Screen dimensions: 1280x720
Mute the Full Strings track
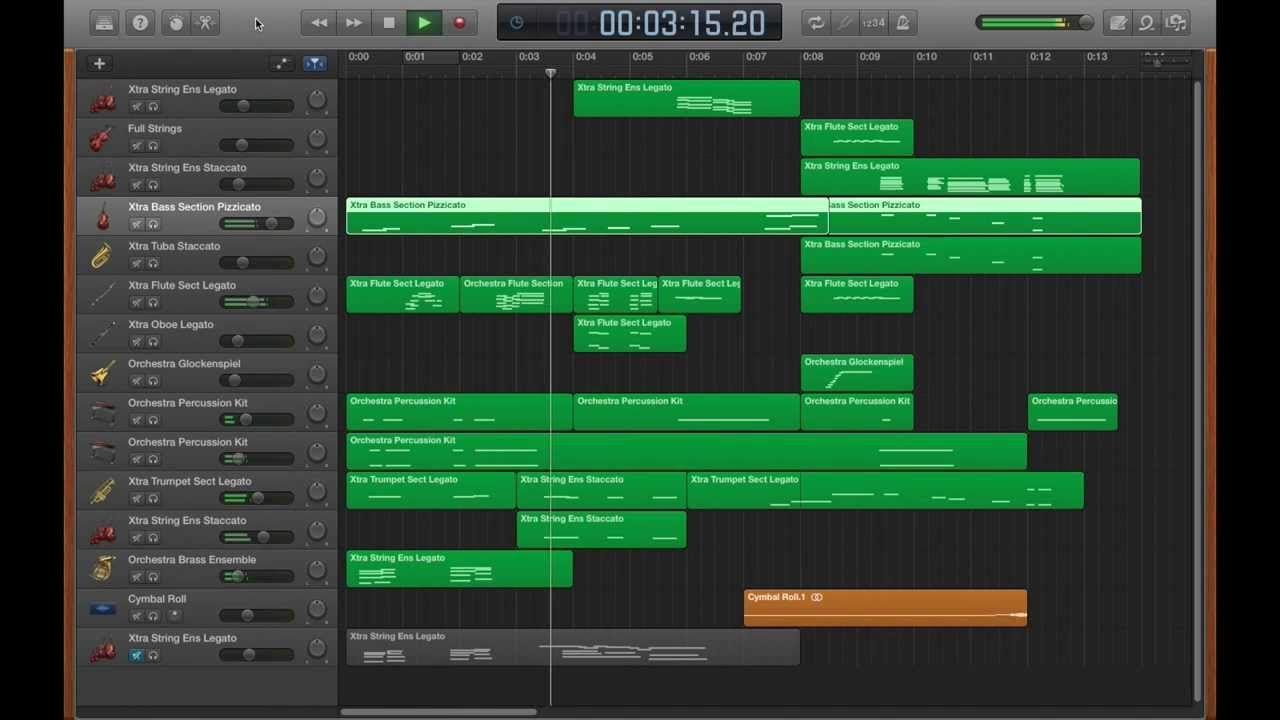point(137,145)
